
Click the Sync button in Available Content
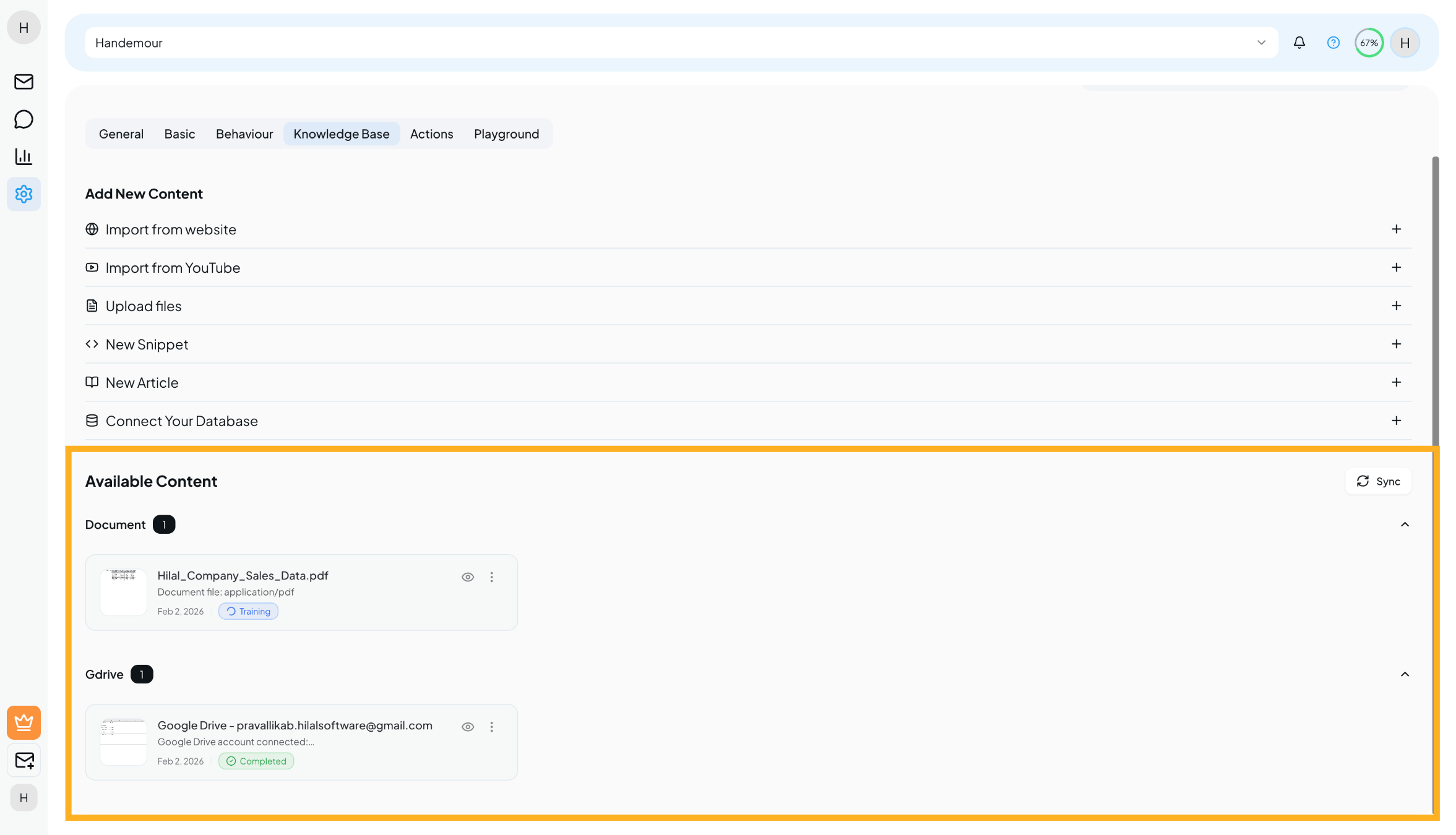pos(1378,481)
